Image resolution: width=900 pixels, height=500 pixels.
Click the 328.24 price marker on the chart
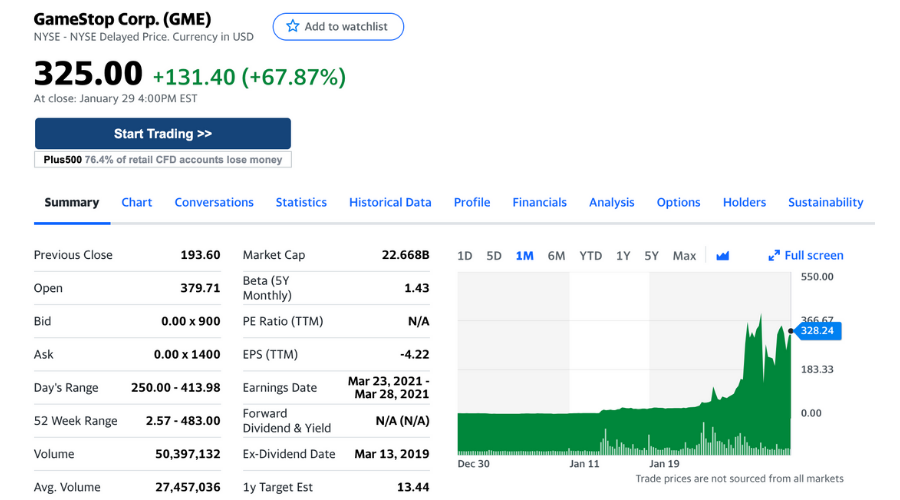pos(818,329)
